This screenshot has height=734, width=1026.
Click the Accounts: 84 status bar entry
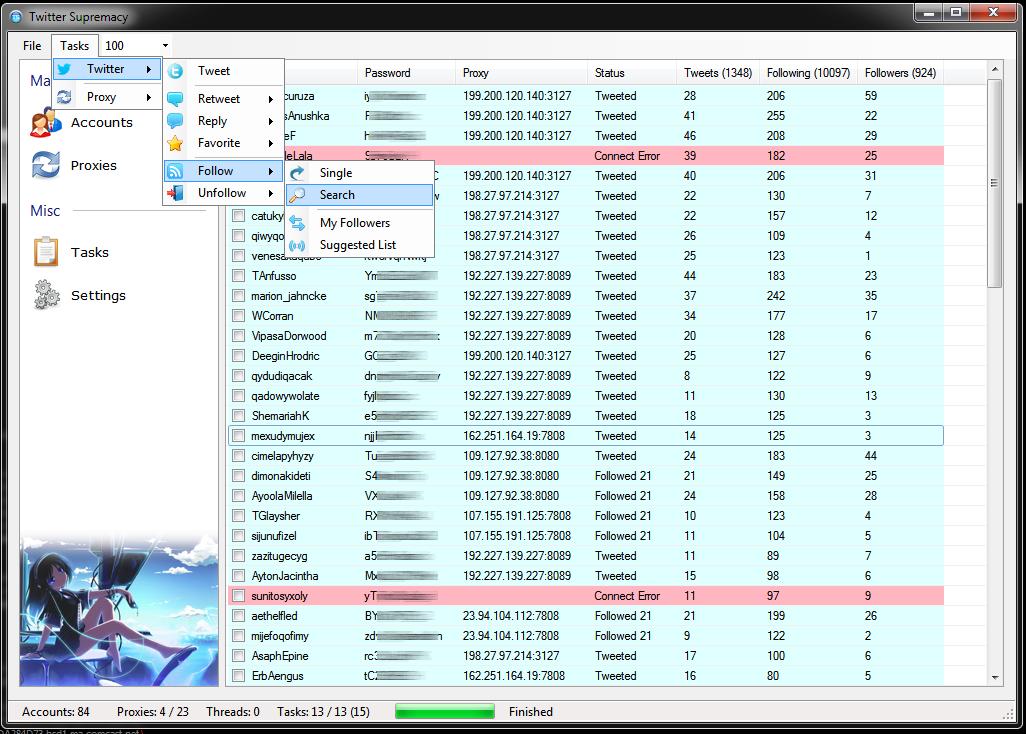pyautogui.click(x=56, y=712)
